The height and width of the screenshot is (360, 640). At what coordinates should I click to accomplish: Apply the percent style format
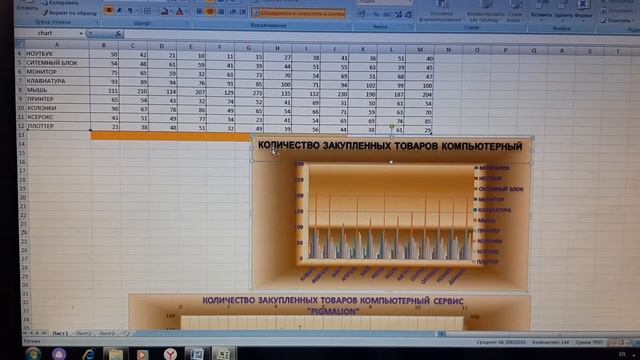click(376, 14)
